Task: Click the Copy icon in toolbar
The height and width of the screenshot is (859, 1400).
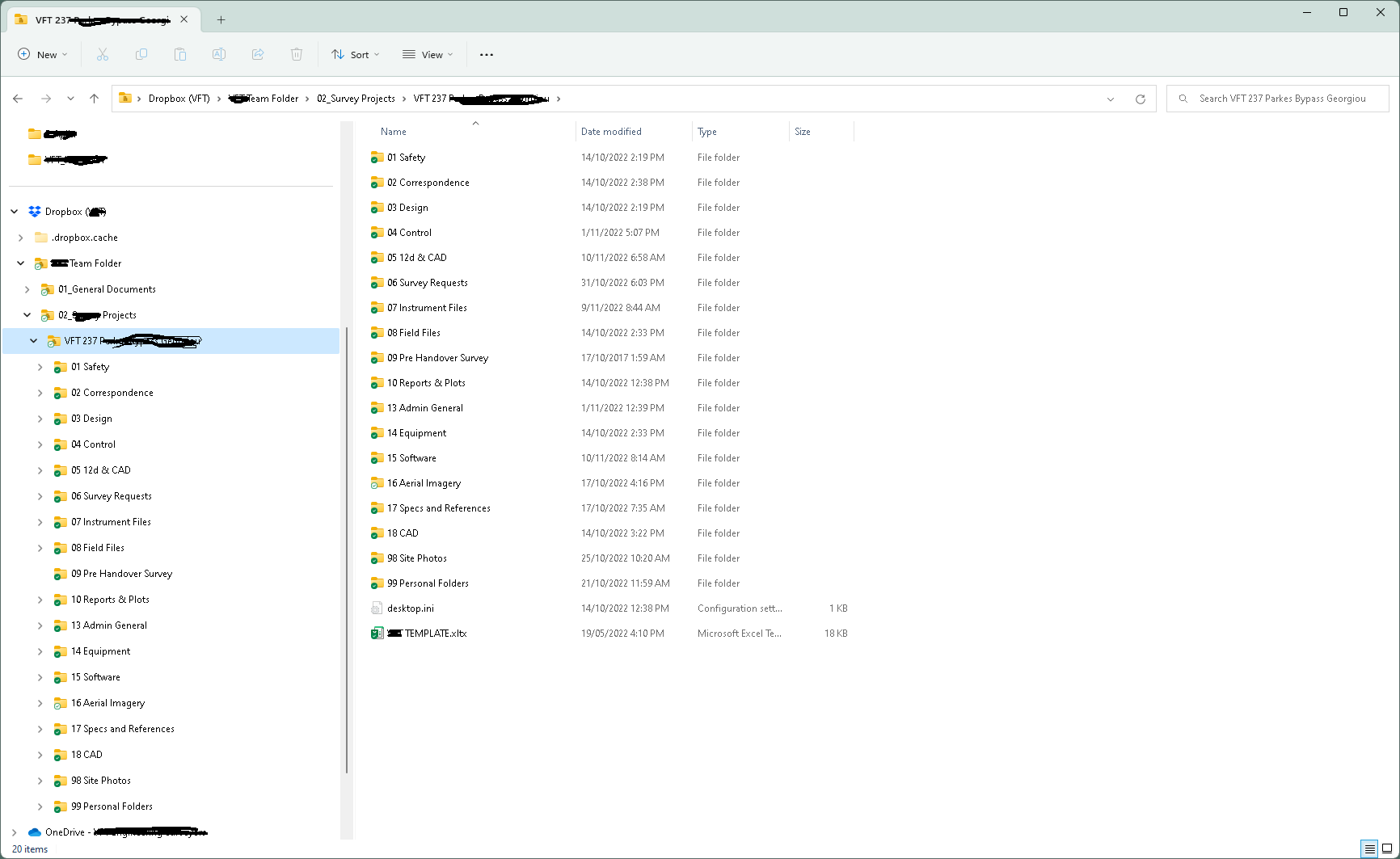Action: (x=141, y=54)
